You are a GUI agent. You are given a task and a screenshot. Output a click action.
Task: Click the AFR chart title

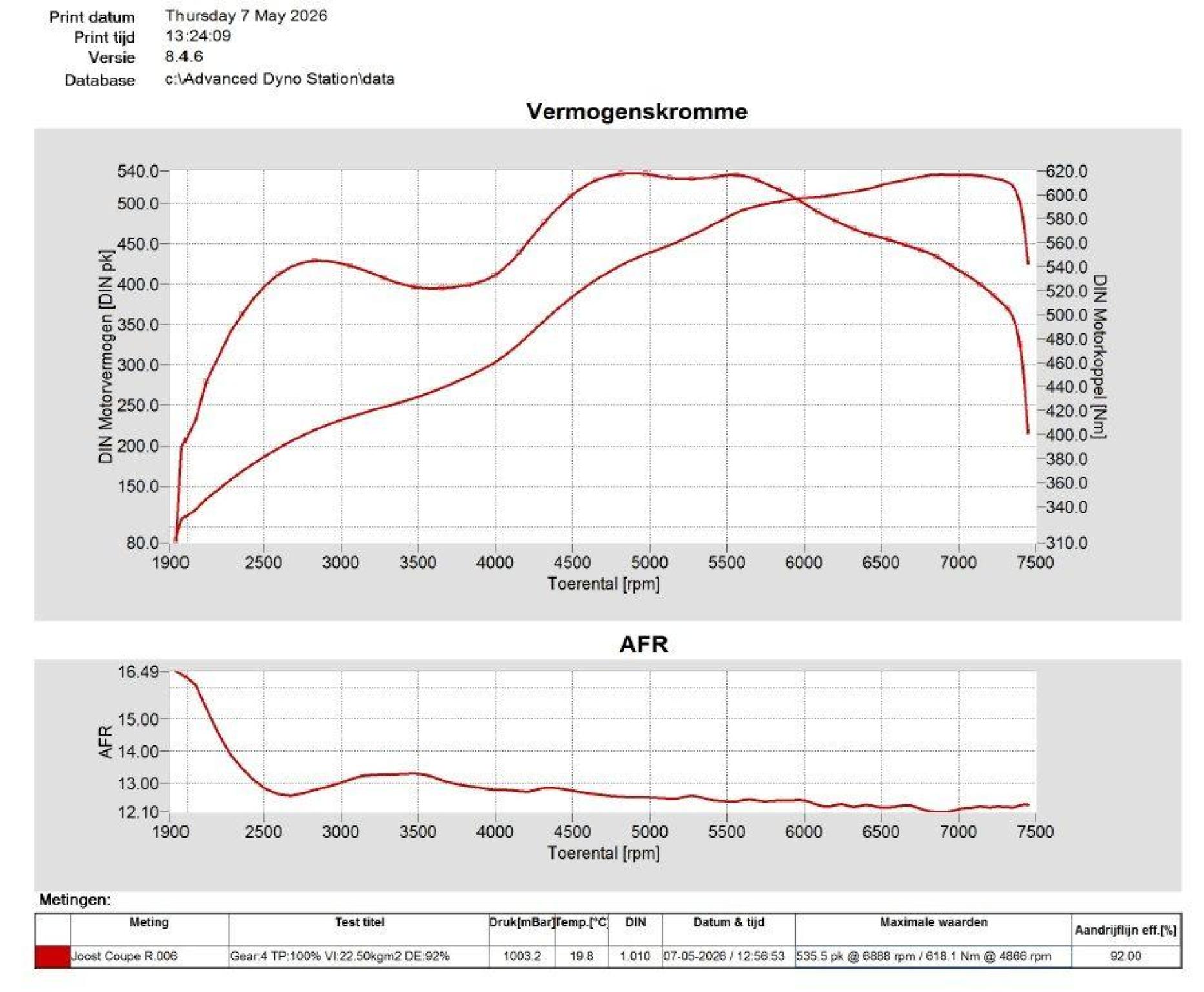point(643,645)
